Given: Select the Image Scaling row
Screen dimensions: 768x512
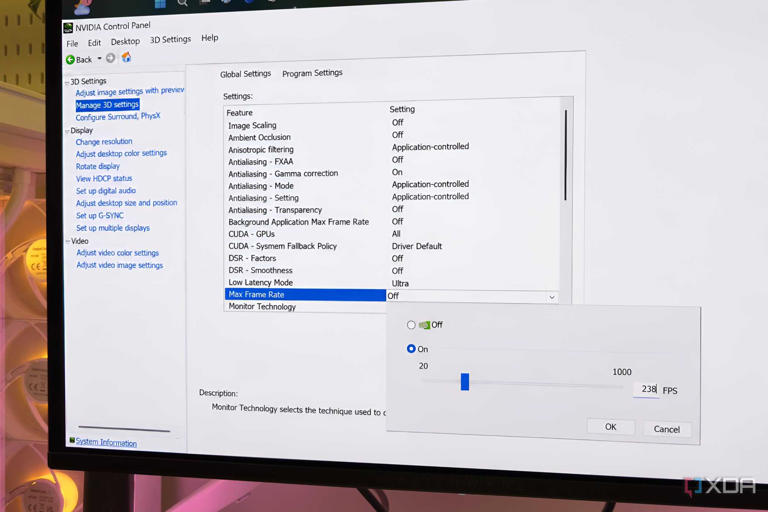Looking at the screenshot, I should click(390, 124).
